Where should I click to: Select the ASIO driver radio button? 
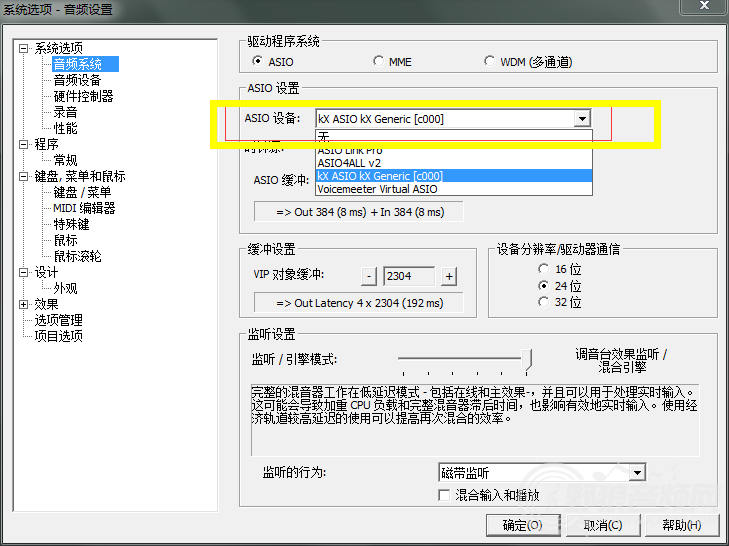257,61
